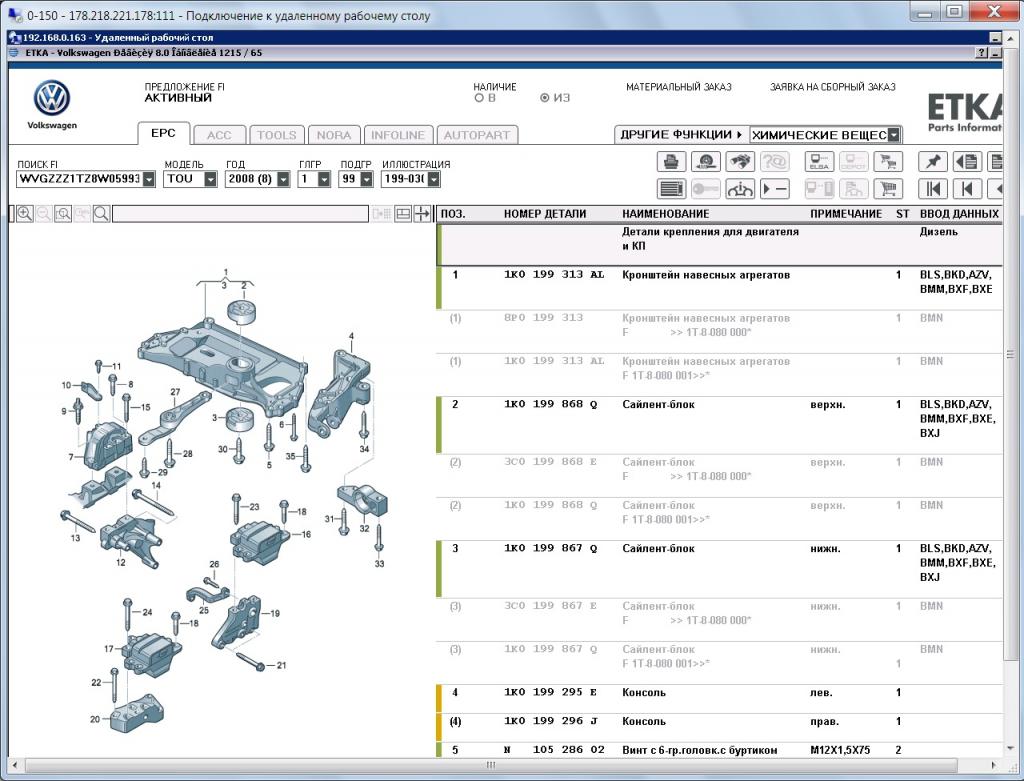This screenshot has height=781, width=1024.
Task: Click callout number 27 in the diagram
Action: pyautogui.click(x=175, y=392)
